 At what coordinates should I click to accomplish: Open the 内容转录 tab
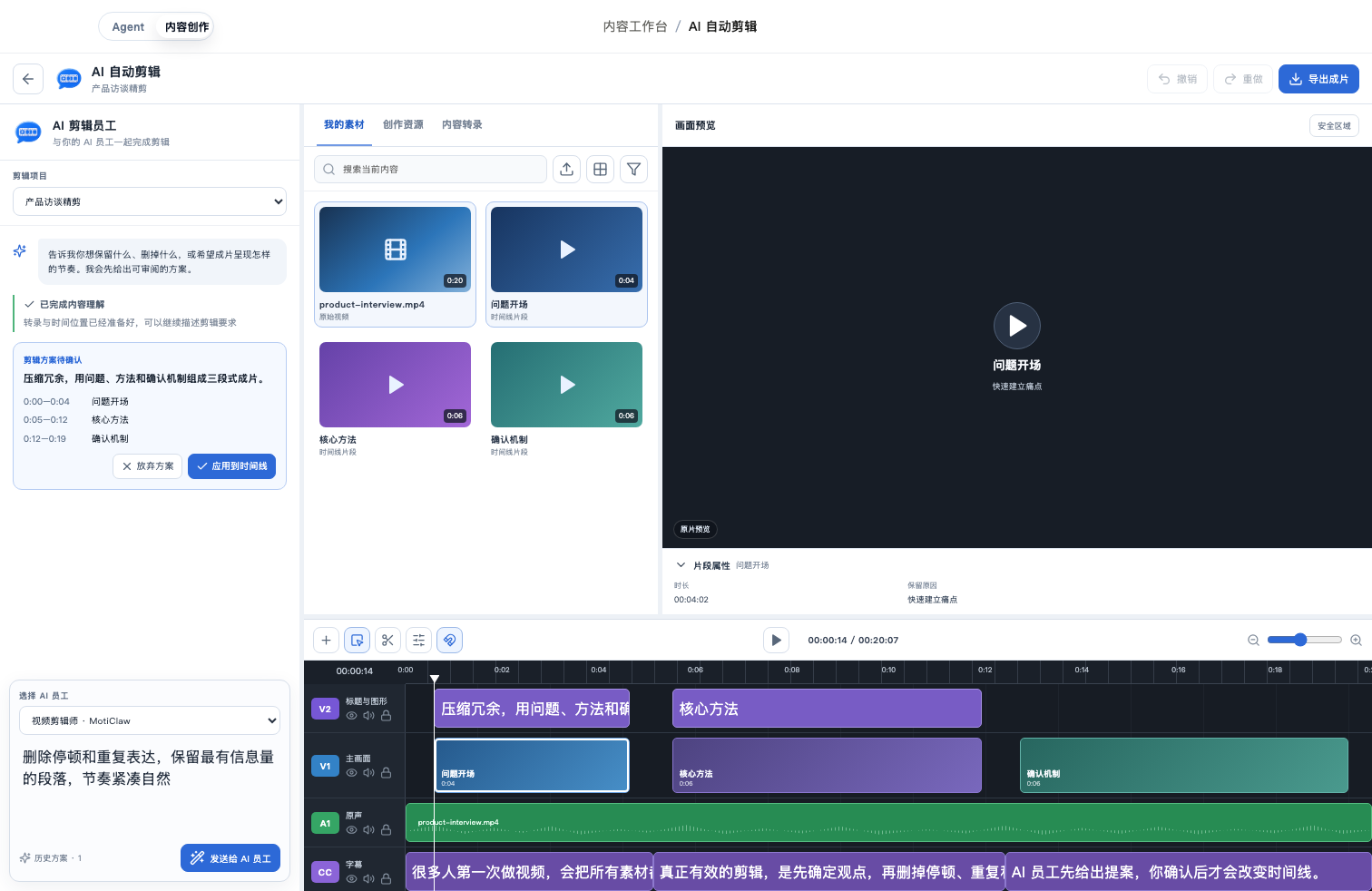click(x=462, y=124)
